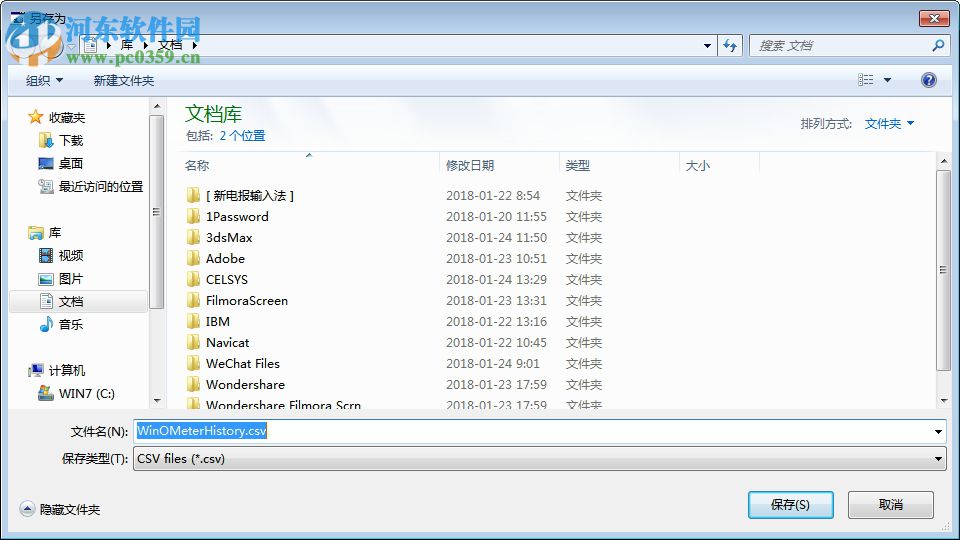The image size is (960, 540).
Task: Click New Folder (新建文件夹) button
Action: (124, 80)
